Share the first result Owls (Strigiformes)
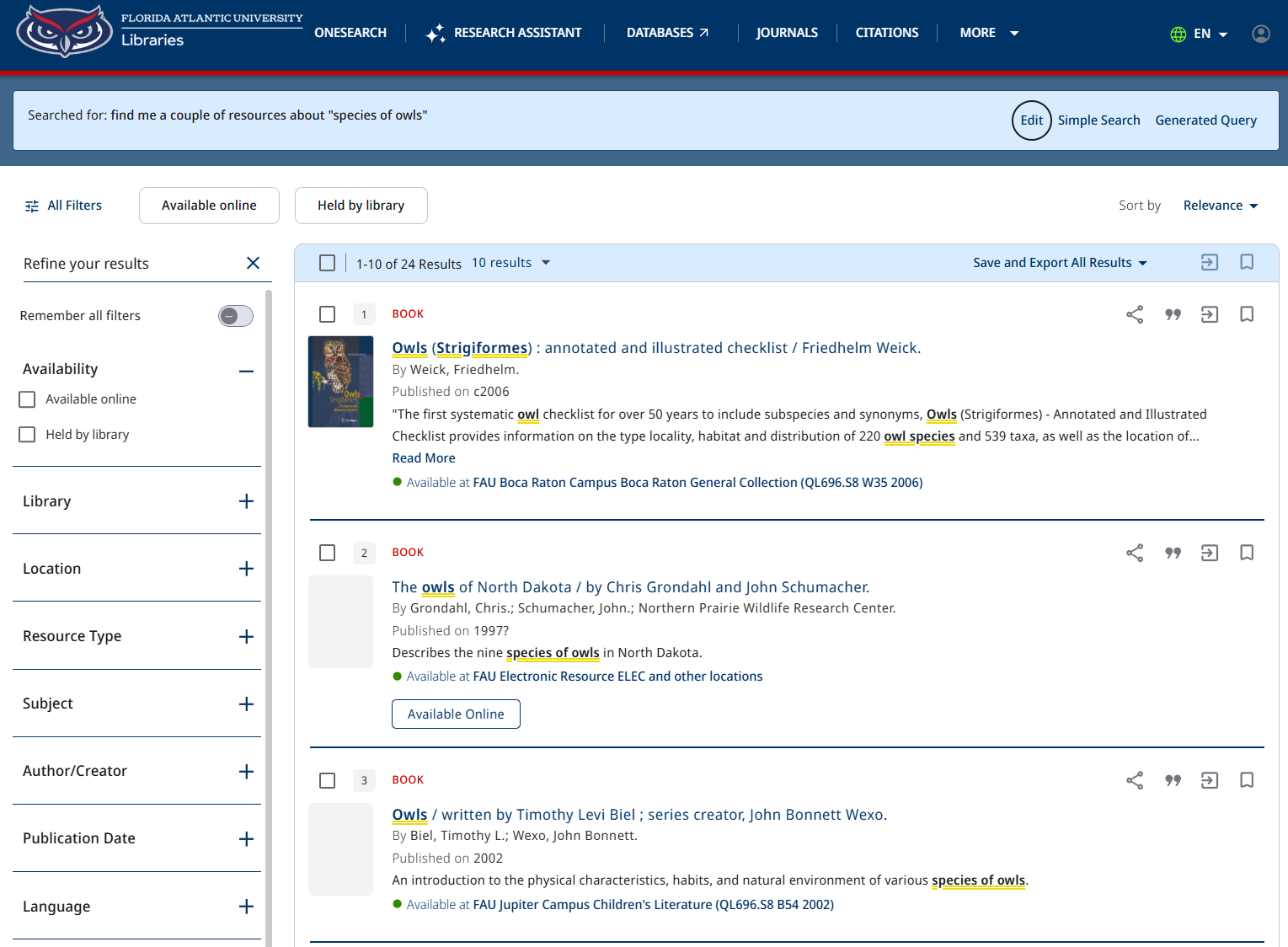Image resolution: width=1288 pixels, height=947 pixels. tap(1135, 314)
